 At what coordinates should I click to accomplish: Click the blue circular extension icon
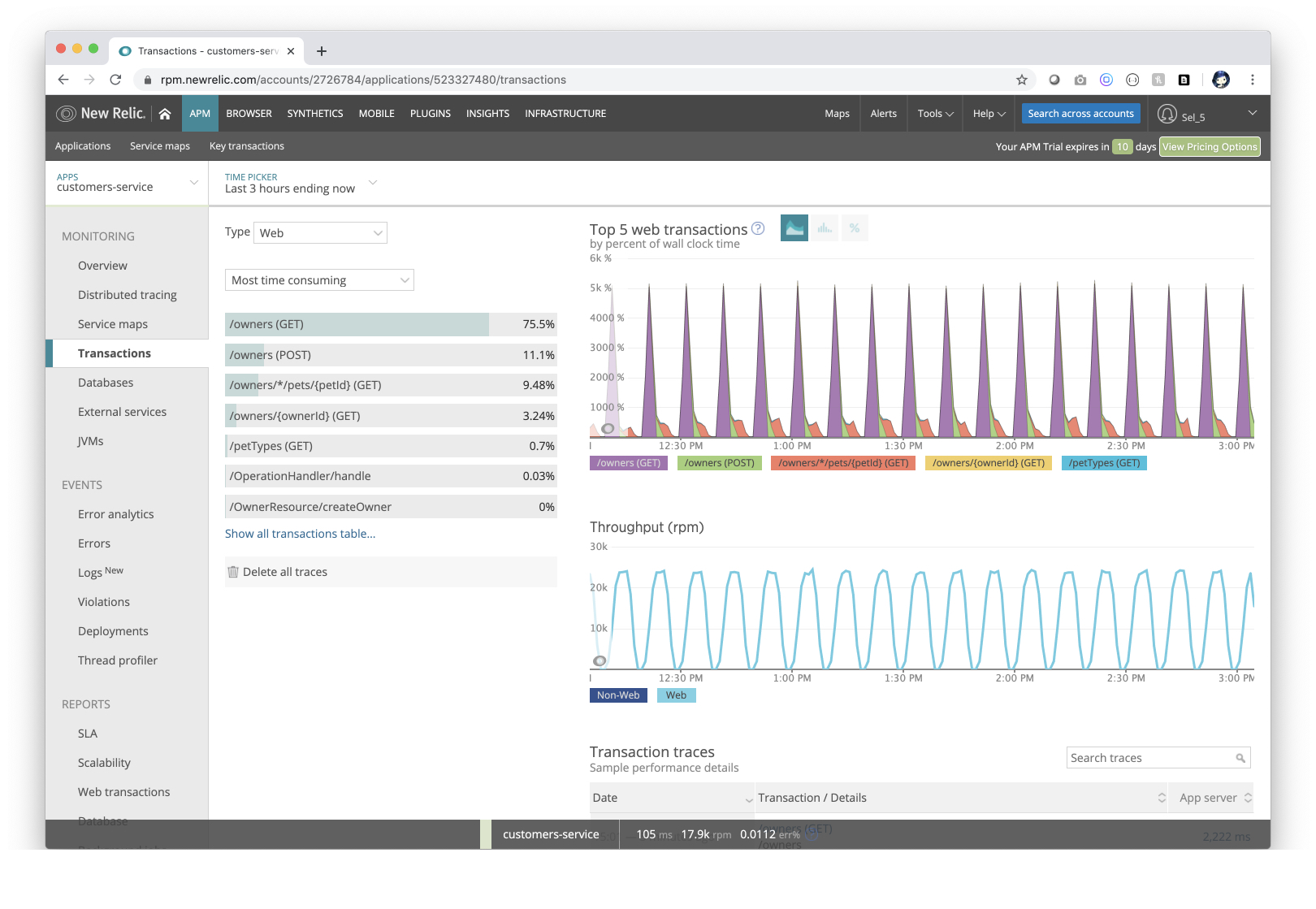1106,80
